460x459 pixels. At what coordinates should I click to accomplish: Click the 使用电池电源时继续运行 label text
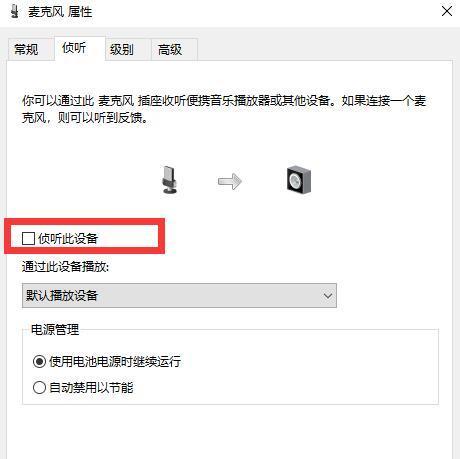pos(115,361)
